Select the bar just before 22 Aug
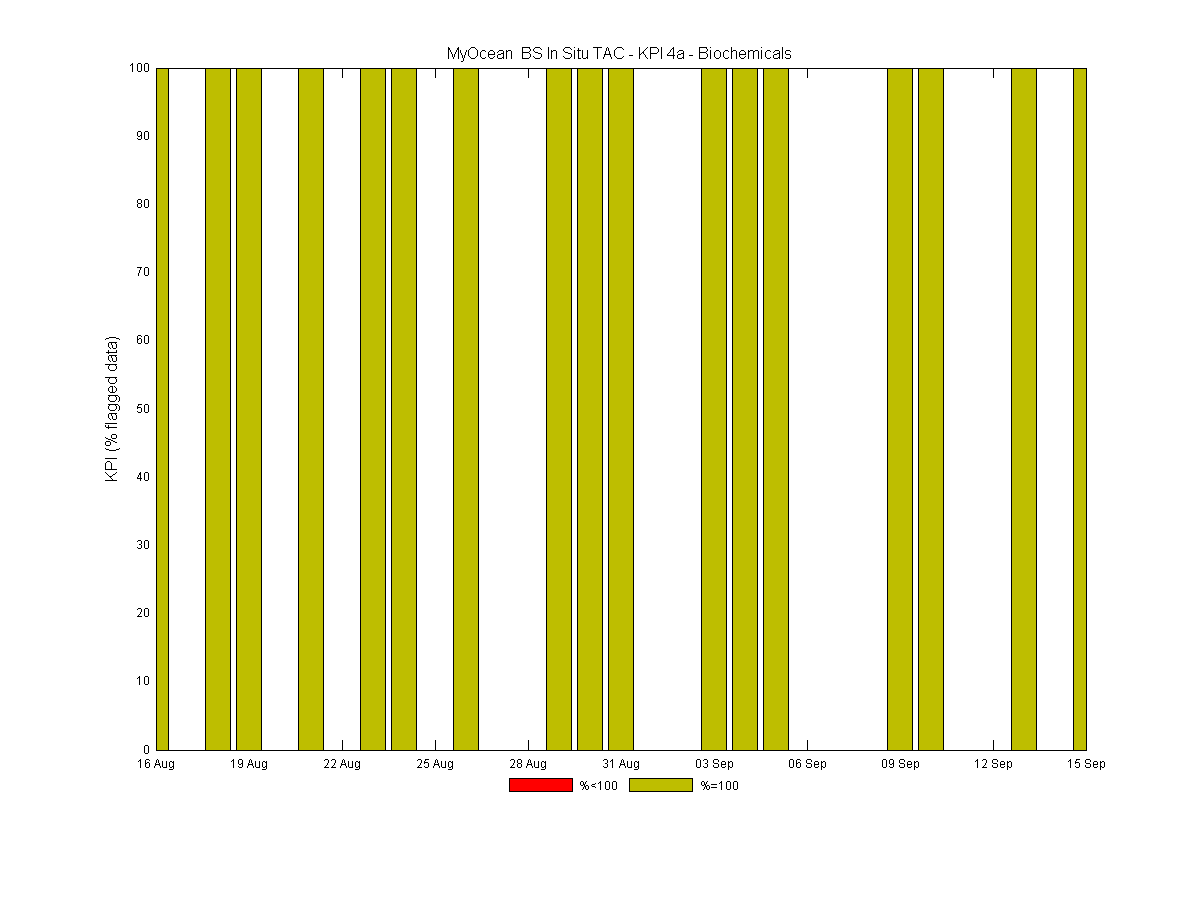Image resolution: width=1200 pixels, height=900 pixels. [x=311, y=409]
